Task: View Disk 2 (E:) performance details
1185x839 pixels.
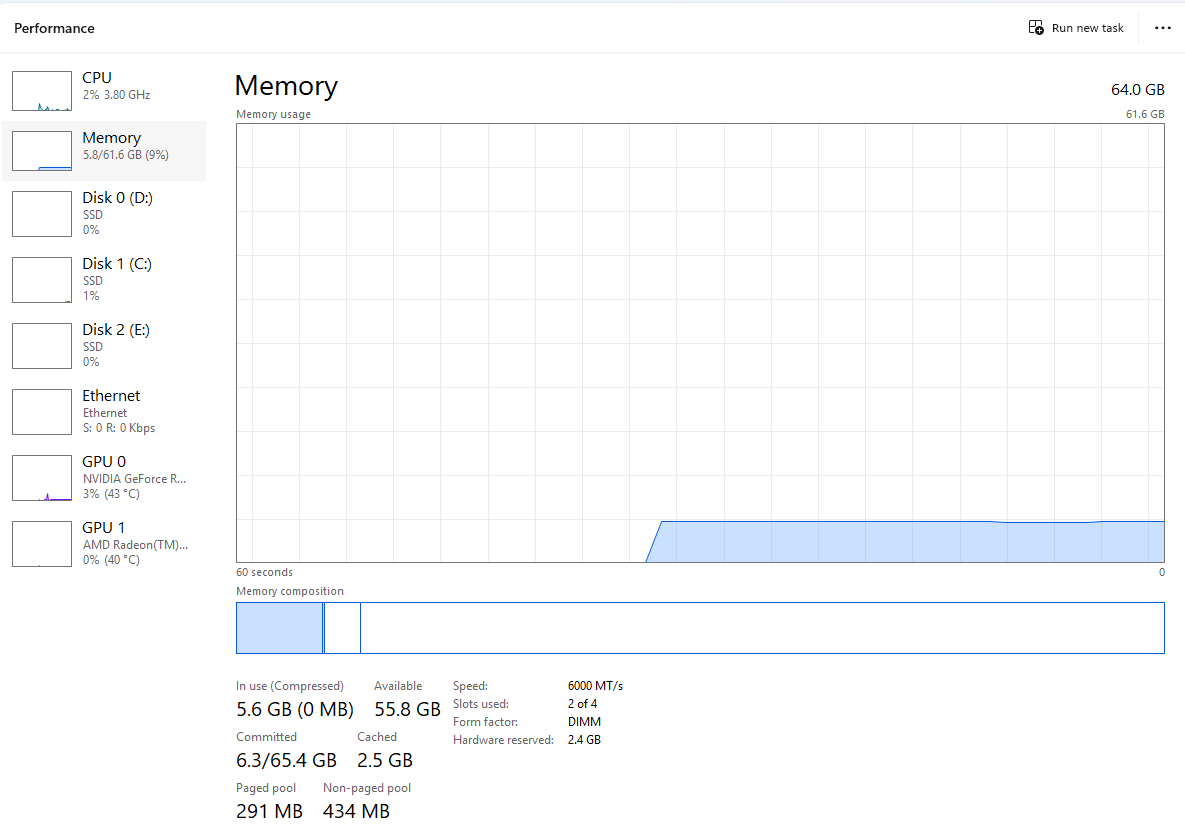Action: click(41, 346)
